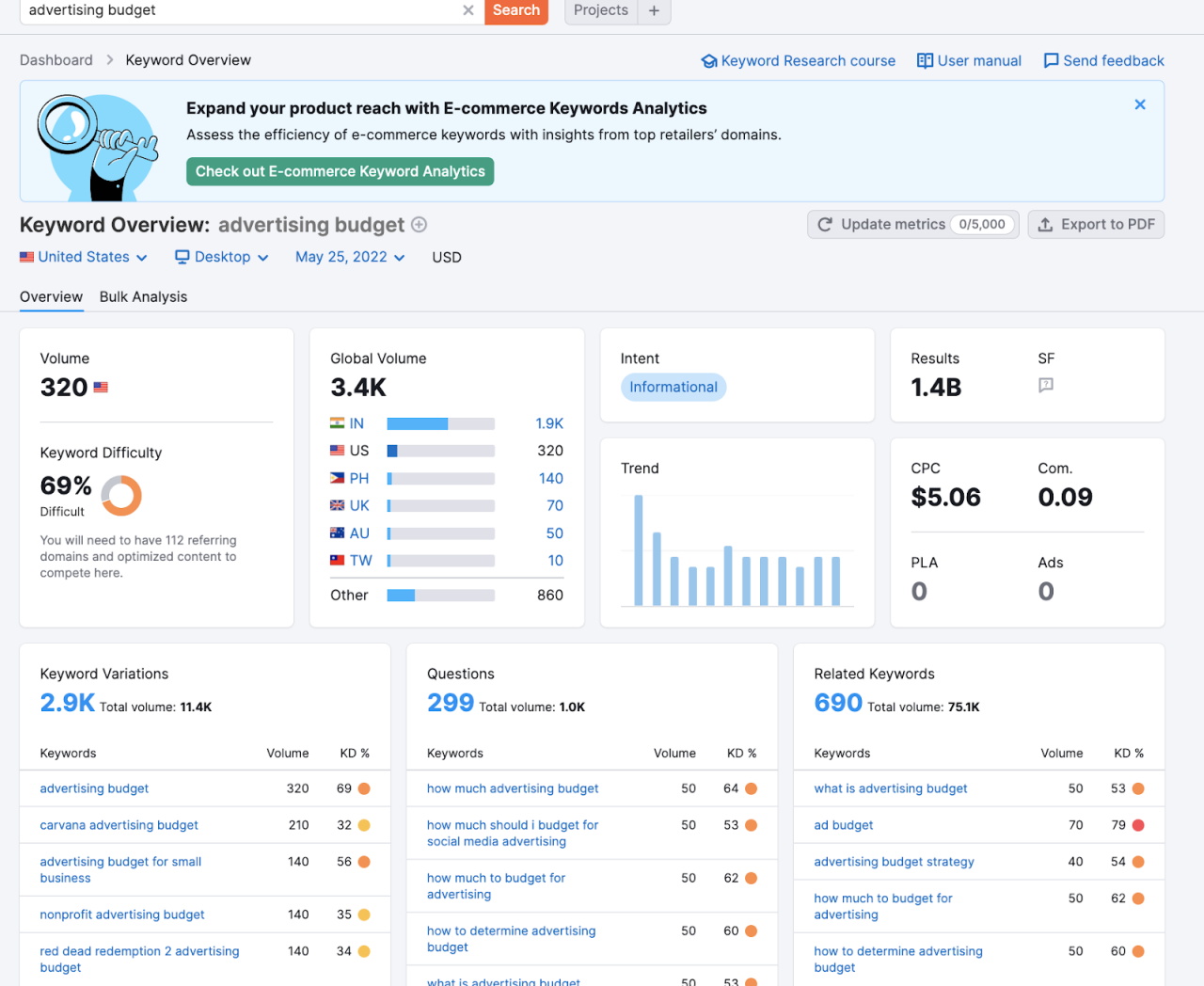Viewport: 1204px width, 986px height.
Task: Open the Desktop device dropdown
Action: pyautogui.click(x=222, y=257)
